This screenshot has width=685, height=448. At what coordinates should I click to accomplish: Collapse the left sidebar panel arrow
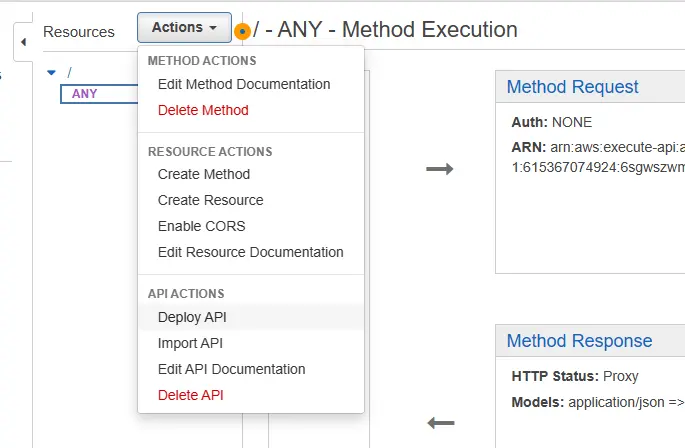tap(23, 44)
